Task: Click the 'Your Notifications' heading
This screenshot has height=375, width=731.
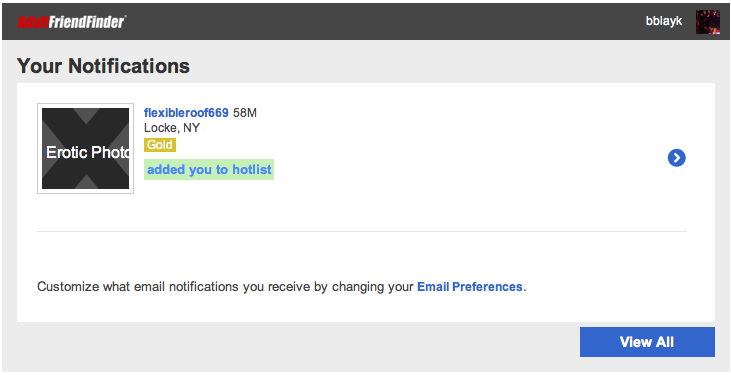Action: click(x=103, y=66)
